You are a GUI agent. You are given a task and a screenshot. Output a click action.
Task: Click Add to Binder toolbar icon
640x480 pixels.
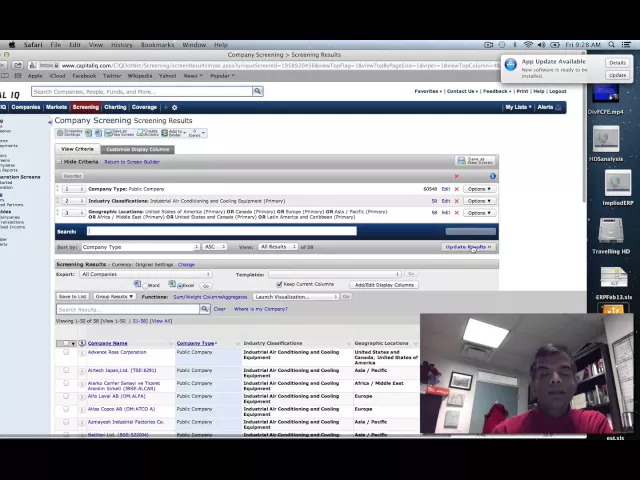pyautogui.click(x=173, y=133)
